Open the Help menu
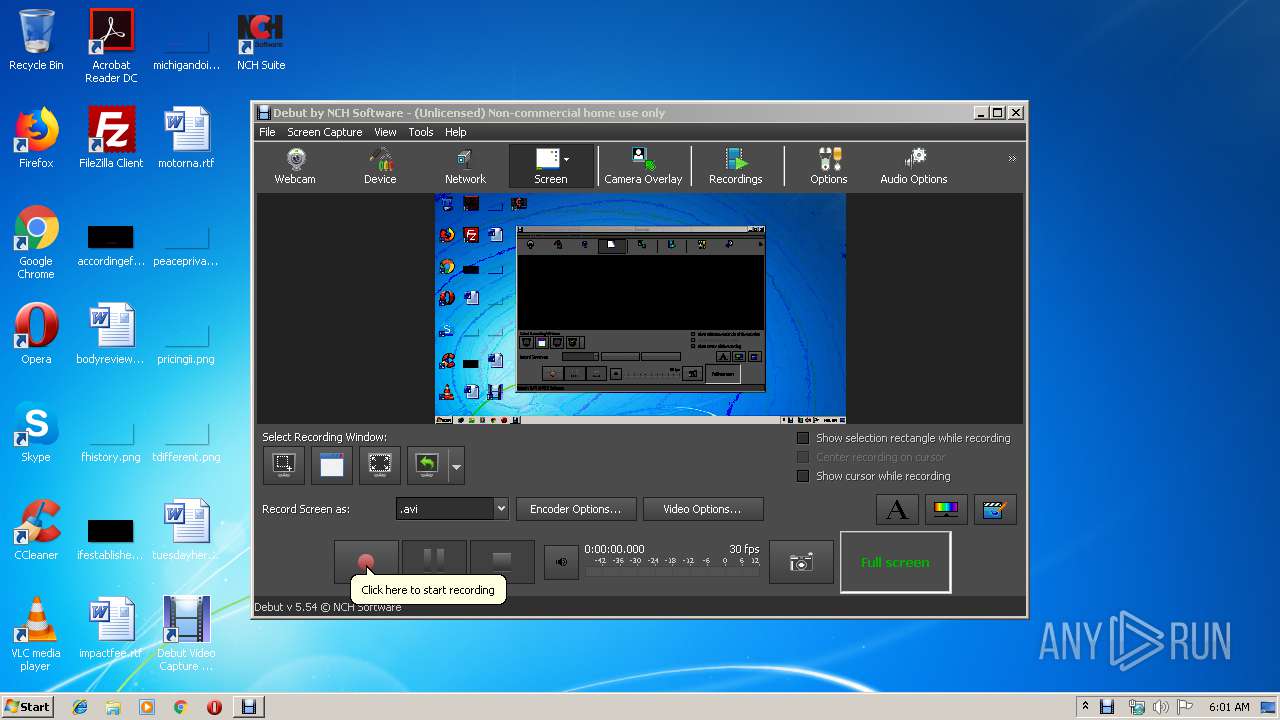 [x=455, y=132]
